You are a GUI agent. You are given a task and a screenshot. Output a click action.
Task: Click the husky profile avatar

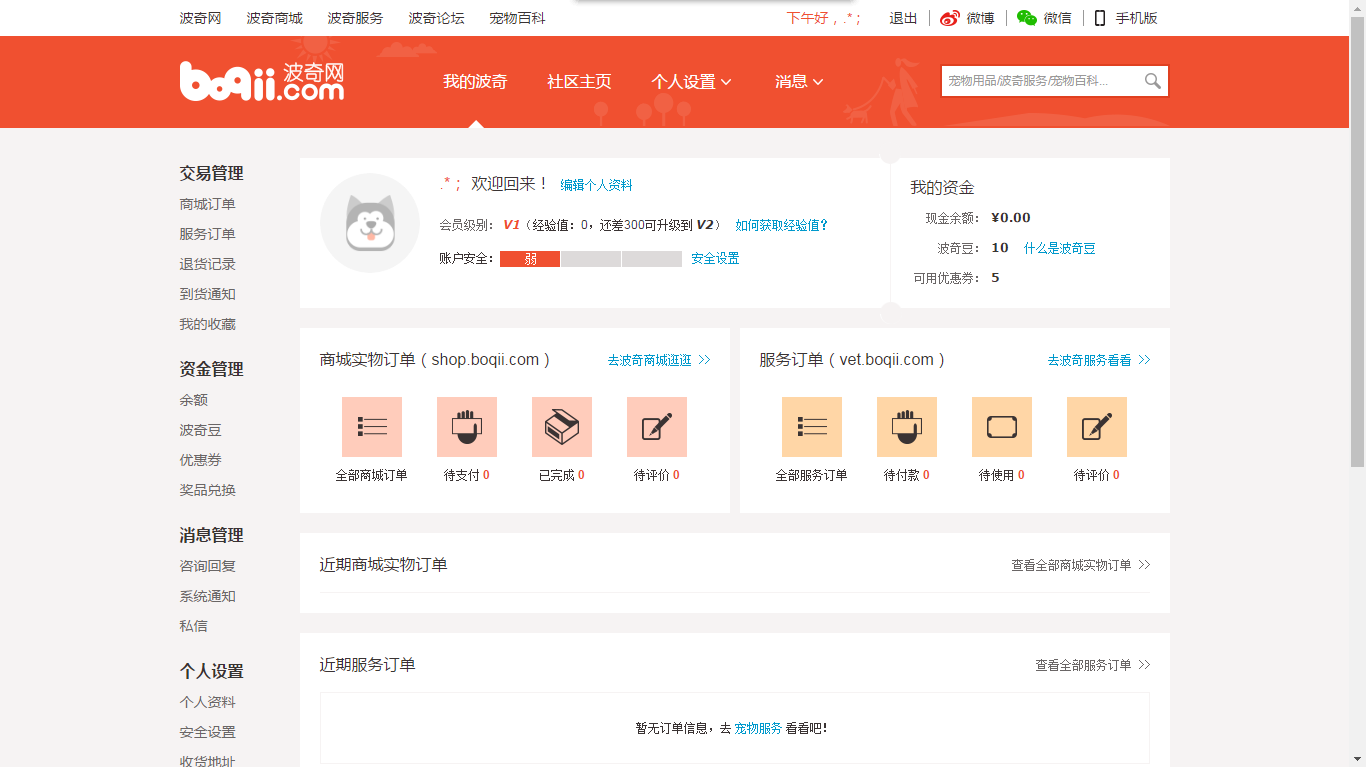tap(370, 223)
